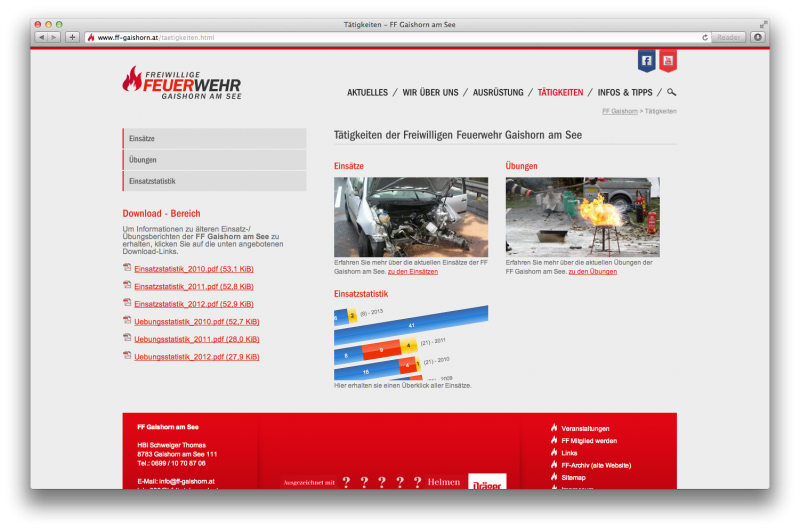Image resolution: width=800 pixels, height=531 pixels.
Task: Click FF Gaishorn breadcrumb link
Action: tap(620, 111)
